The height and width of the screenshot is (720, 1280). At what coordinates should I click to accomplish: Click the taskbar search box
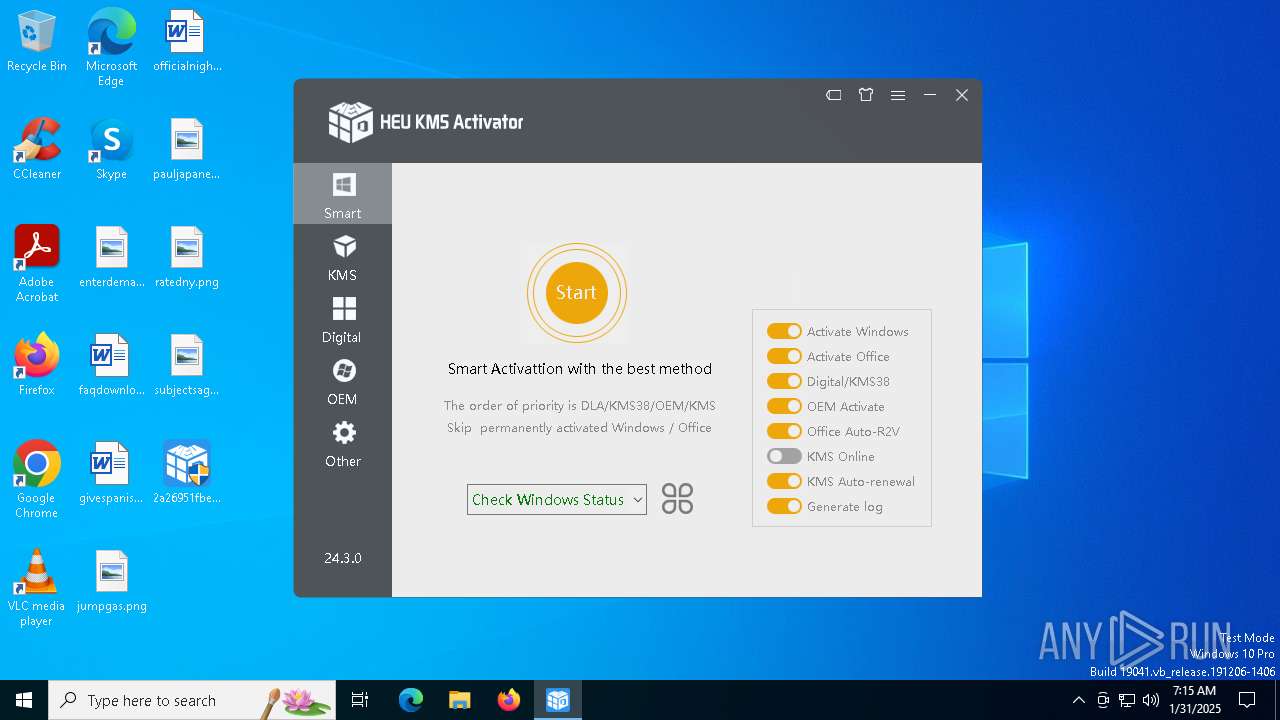click(x=192, y=700)
